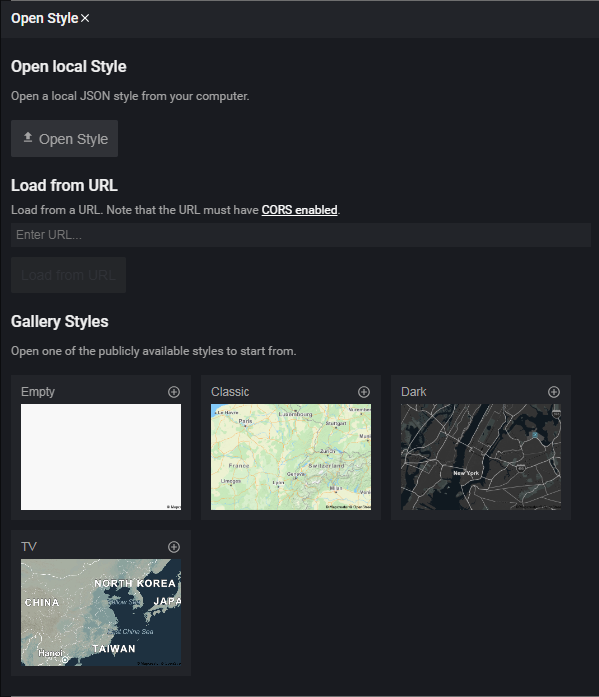
Task: Select the Empty style thumbnail
Action: 101,457
